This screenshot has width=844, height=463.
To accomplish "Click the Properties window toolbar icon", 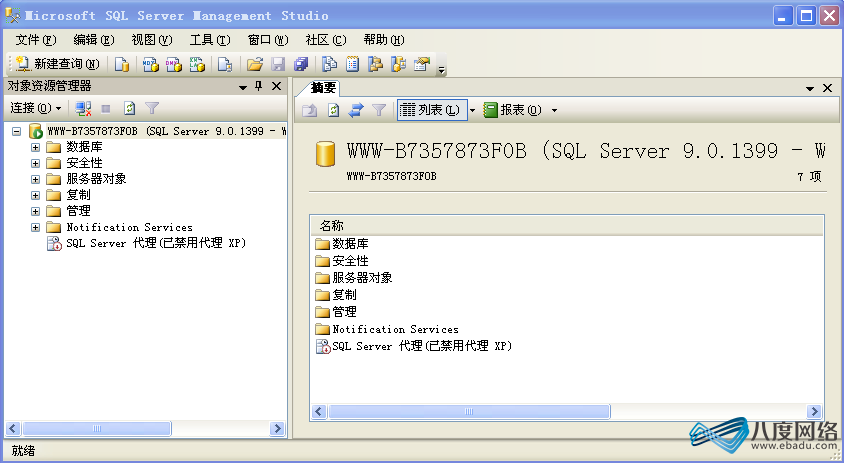I will (x=422, y=65).
